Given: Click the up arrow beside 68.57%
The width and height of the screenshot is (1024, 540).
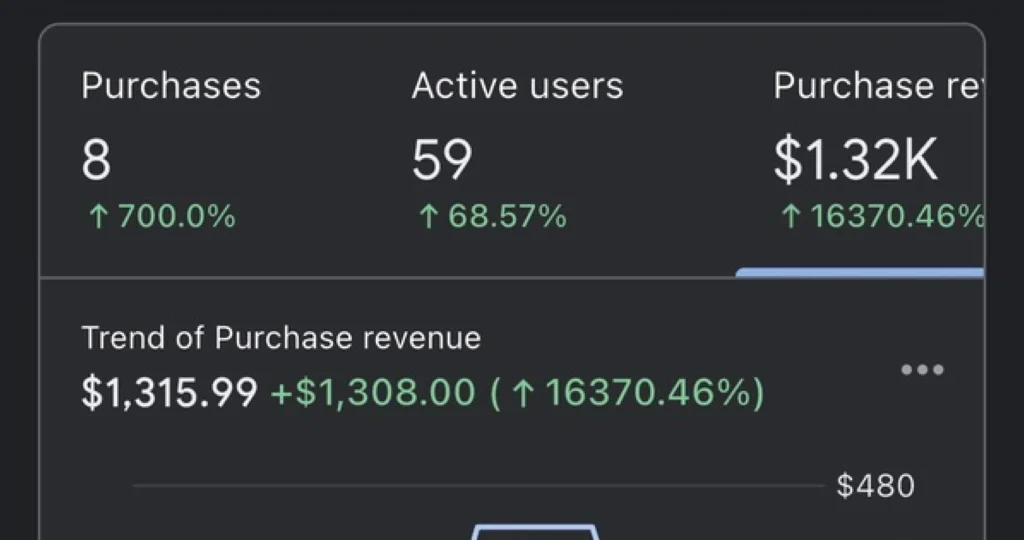Looking at the screenshot, I should (x=428, y=216).
